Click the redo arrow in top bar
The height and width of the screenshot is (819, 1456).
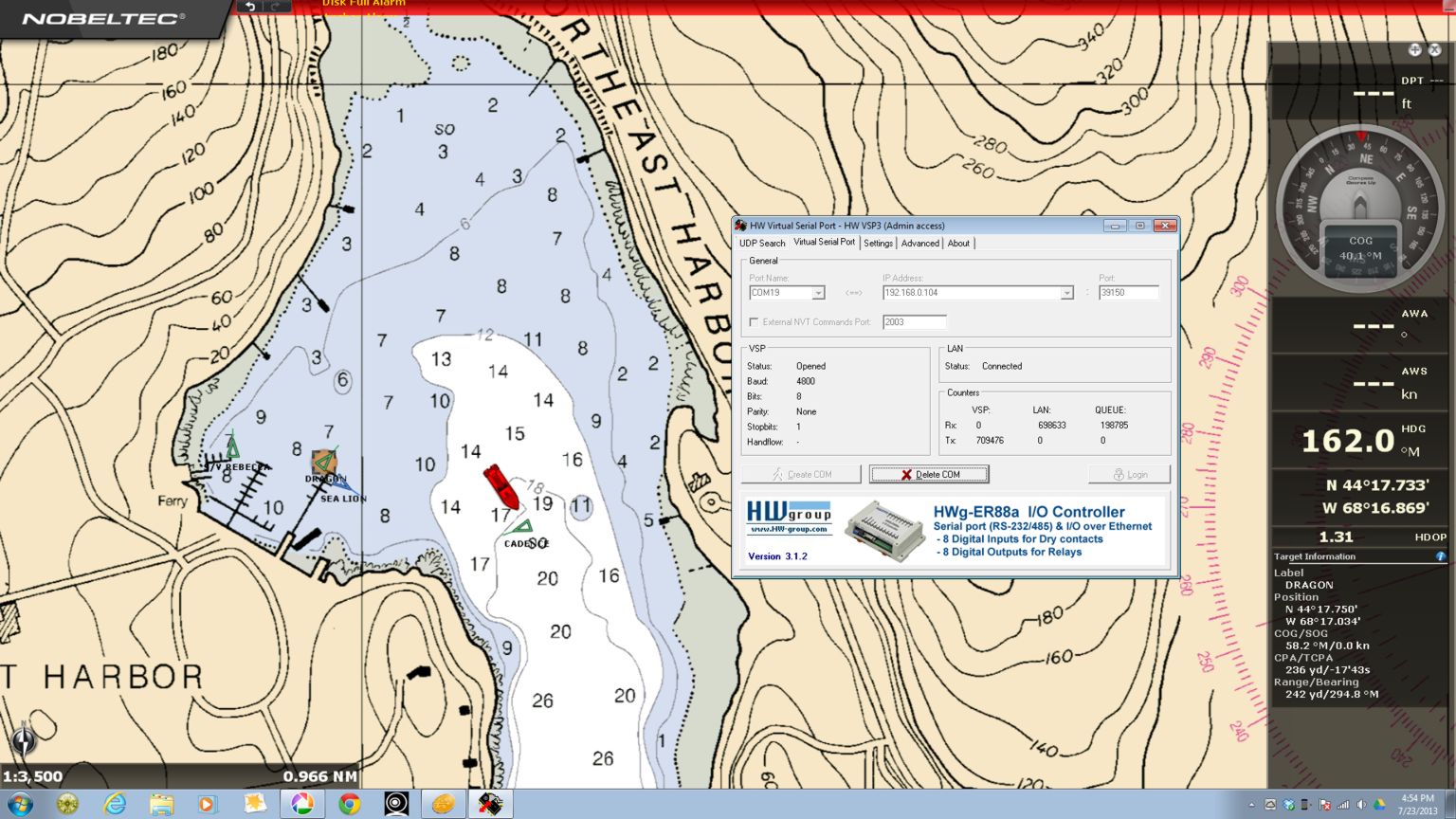pos(276,7)
